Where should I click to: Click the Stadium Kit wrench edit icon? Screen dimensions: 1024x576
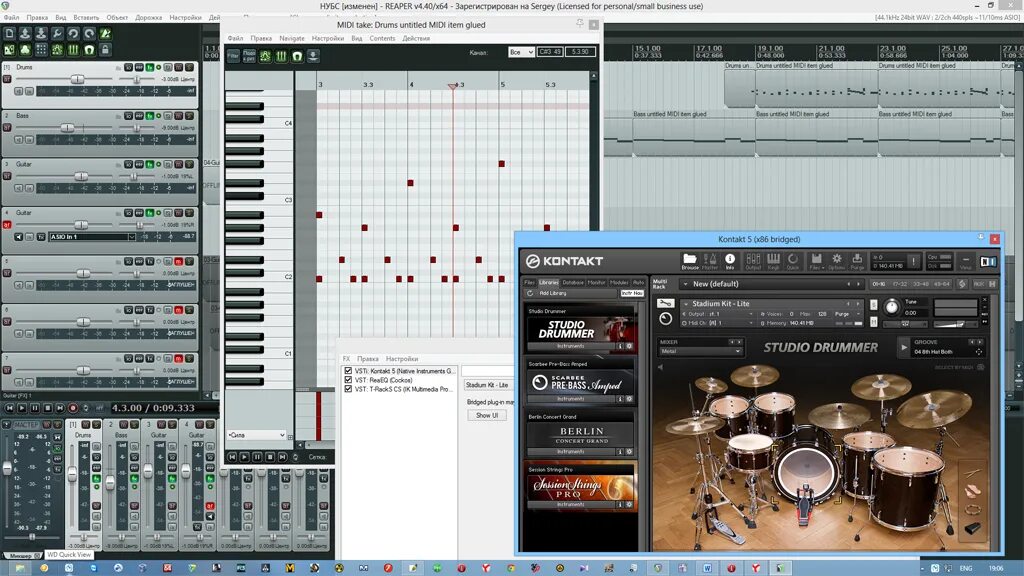[x=665, y=303]
